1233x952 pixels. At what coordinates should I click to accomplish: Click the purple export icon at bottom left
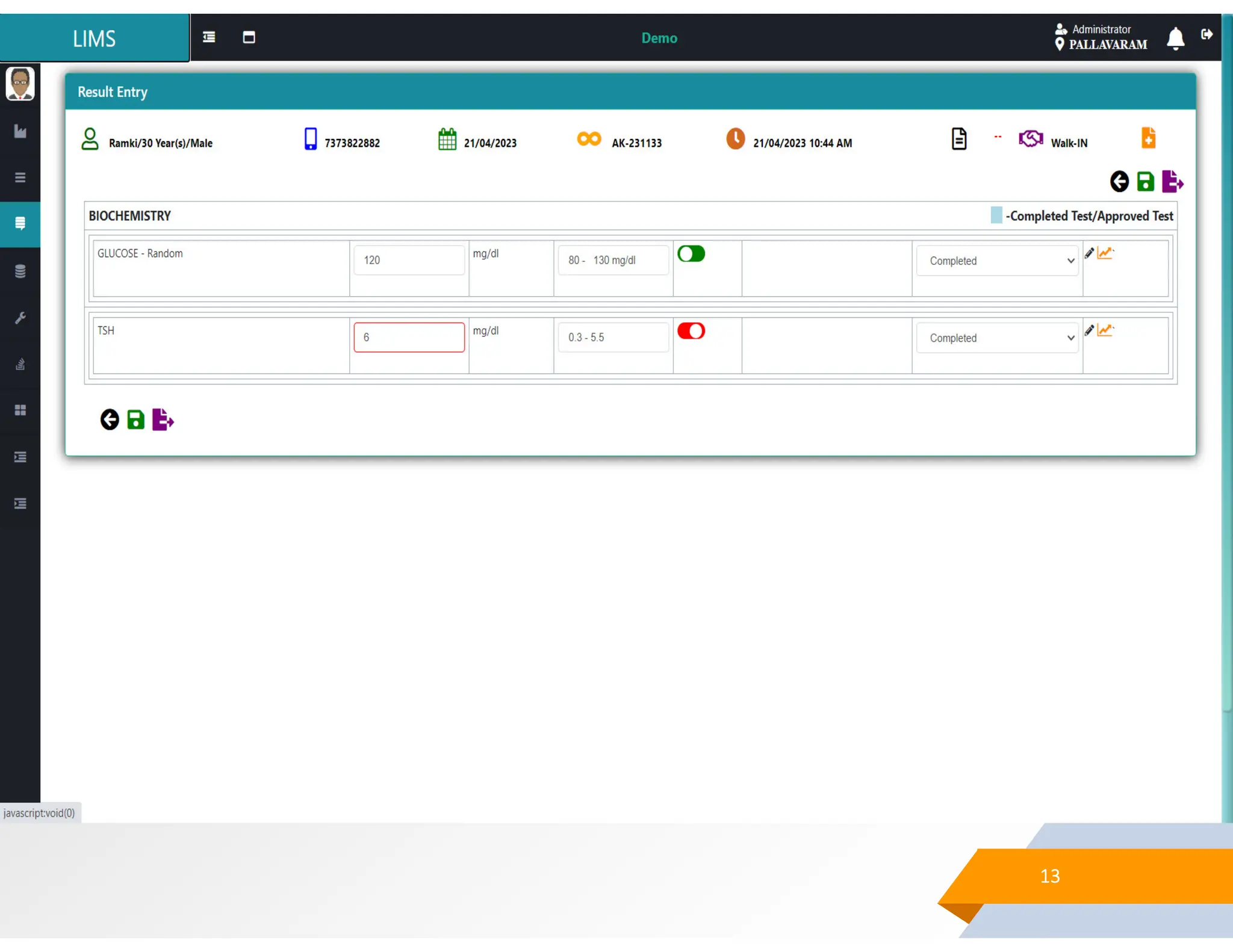(163, 419)
